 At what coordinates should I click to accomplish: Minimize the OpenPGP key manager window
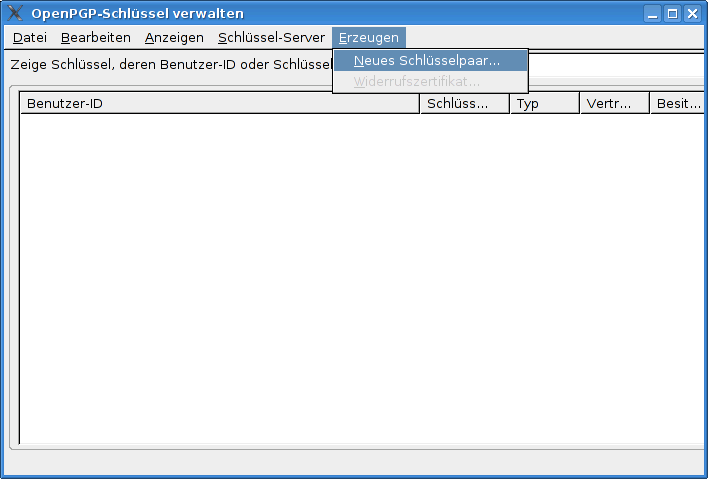click(x=652, y=14)
